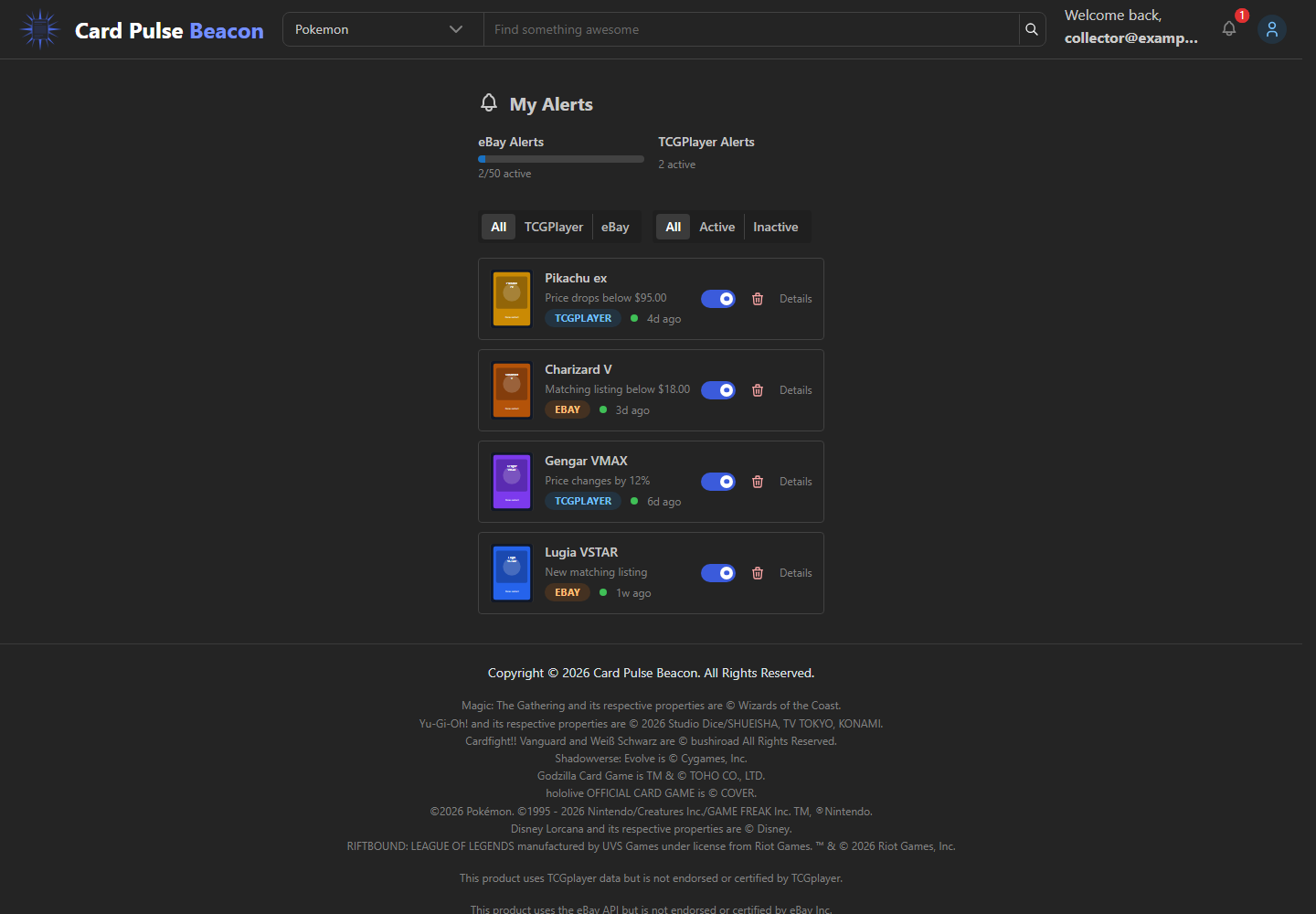Image resolution: width=1316 pixels, height=914 pixels.
Task: Click 'Matching listing below $18.00' text
Action: coord(618,389)
